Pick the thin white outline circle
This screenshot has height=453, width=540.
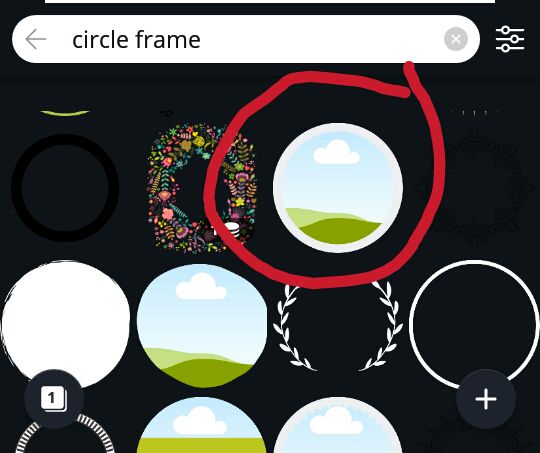[x=475, y=324]
